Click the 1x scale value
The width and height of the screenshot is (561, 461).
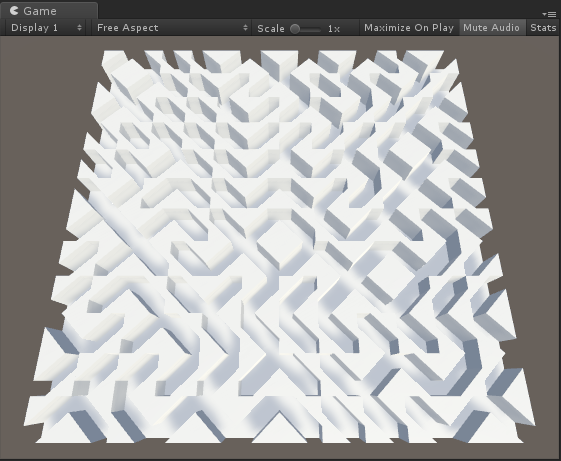[334, 29]
